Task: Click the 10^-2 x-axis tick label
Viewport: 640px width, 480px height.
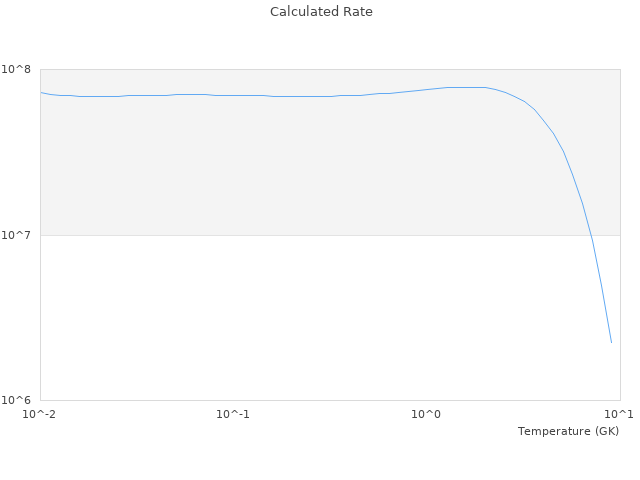Action: click(40, 414)
